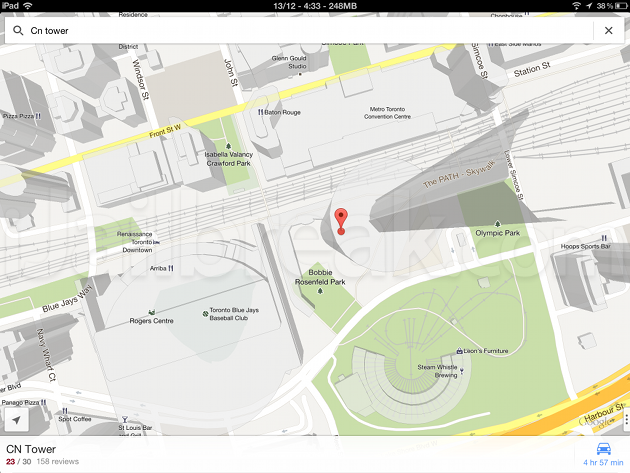Select Baton Rouge restaurant icon
Screen dimensions: 630x473
(x=260, y=112)
